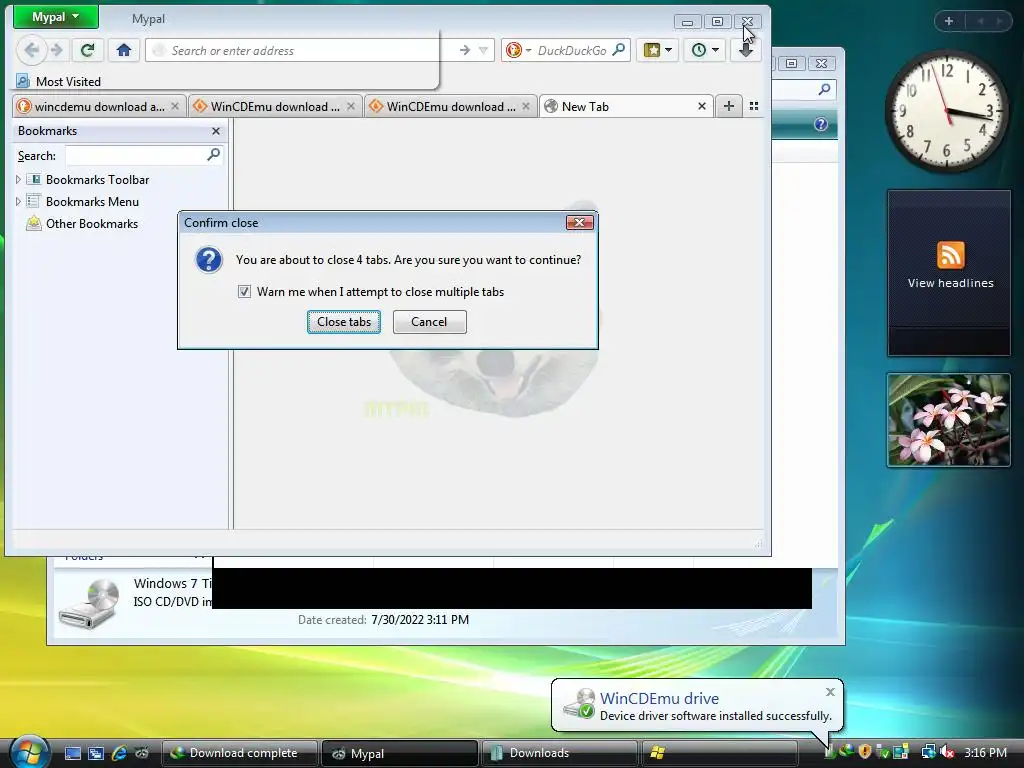
Task: Click the flower slideshow gadget photo
Action: (x=949, y=420)
